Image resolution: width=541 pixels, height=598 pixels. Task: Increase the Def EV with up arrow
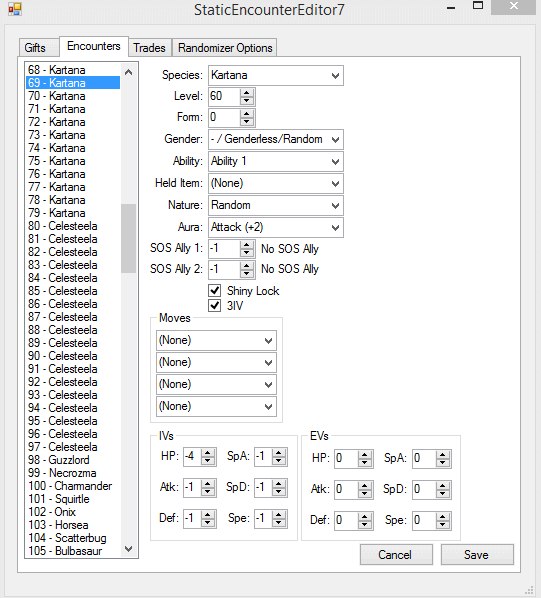[365, 517]
